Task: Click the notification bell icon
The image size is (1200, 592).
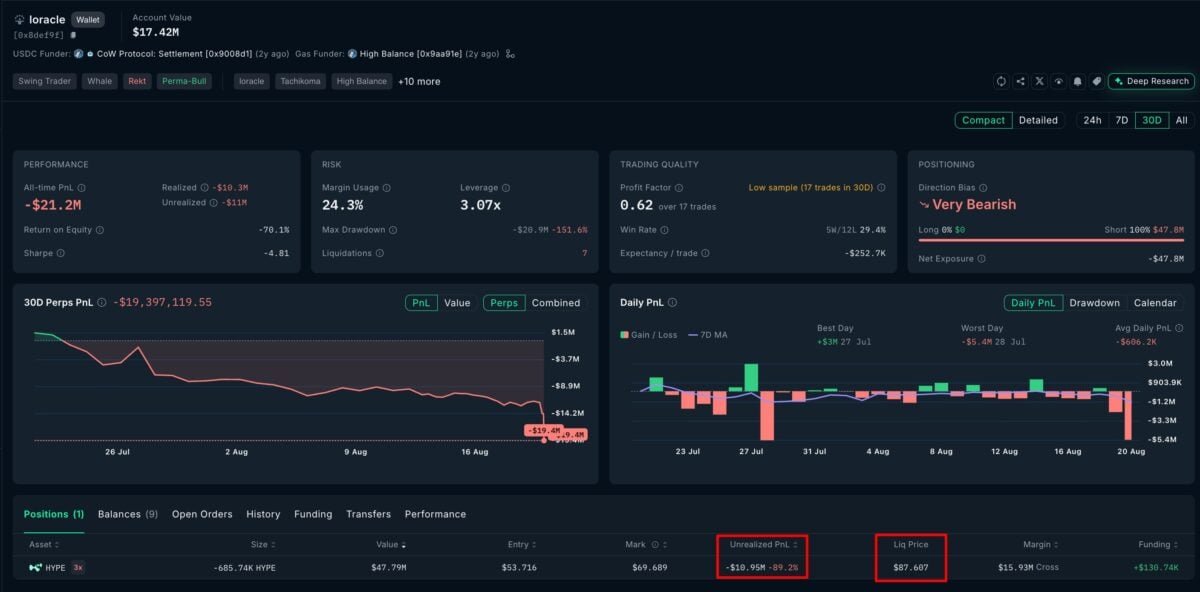Action: point(1078,81)
